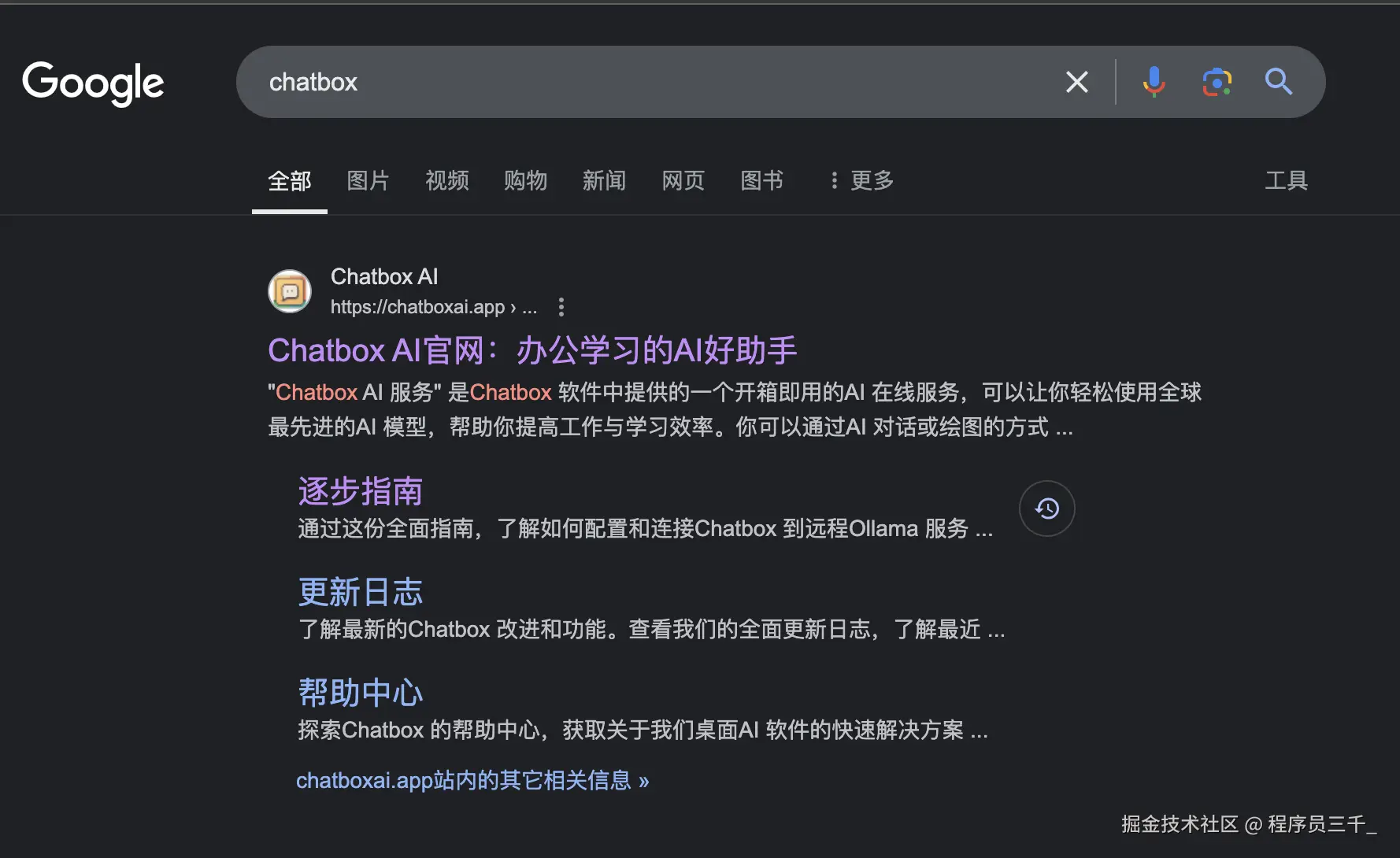Open the Chatbox AI官网 result title
This screenshot has height=858, width=1400.
(532, 350)
